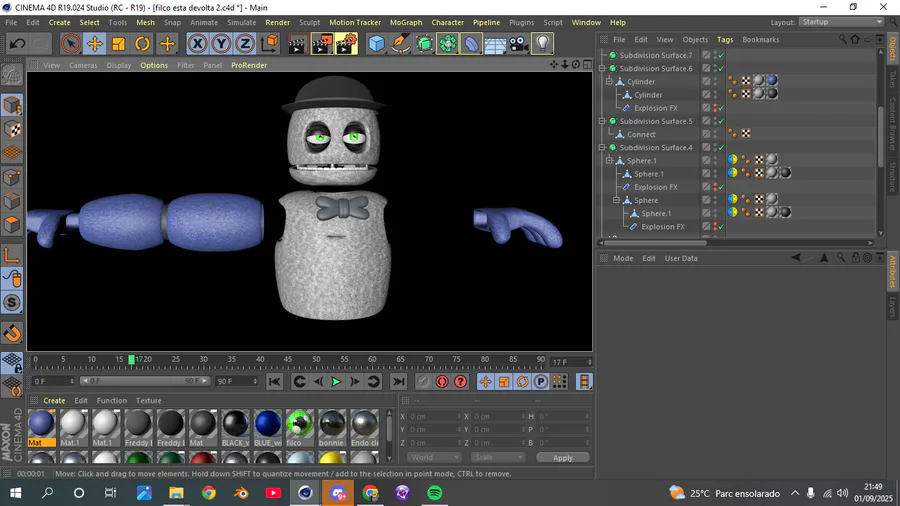This screenshot has width=900, height=506.
Task: Open the Character menu
Action: pos(448,22)
